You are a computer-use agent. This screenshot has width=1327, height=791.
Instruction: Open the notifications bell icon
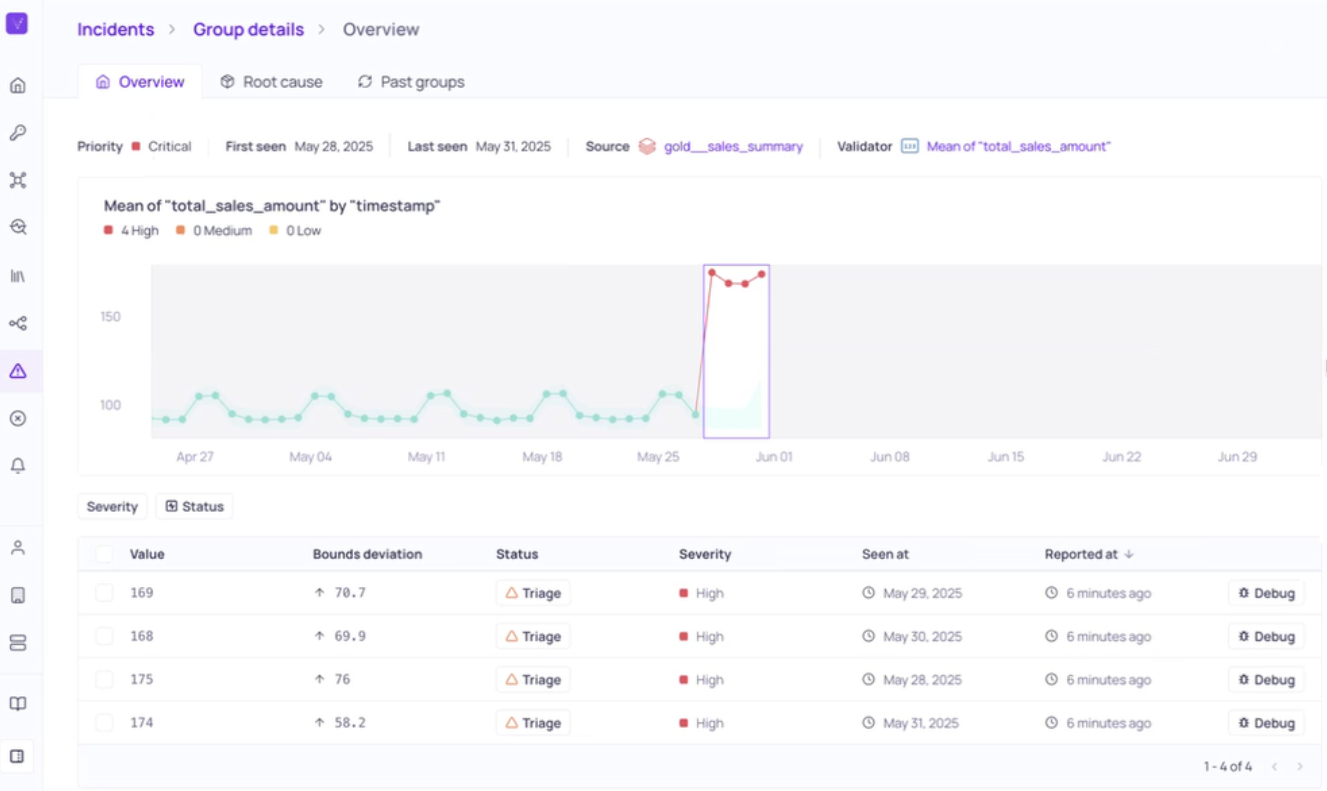[x=17, y=466]
